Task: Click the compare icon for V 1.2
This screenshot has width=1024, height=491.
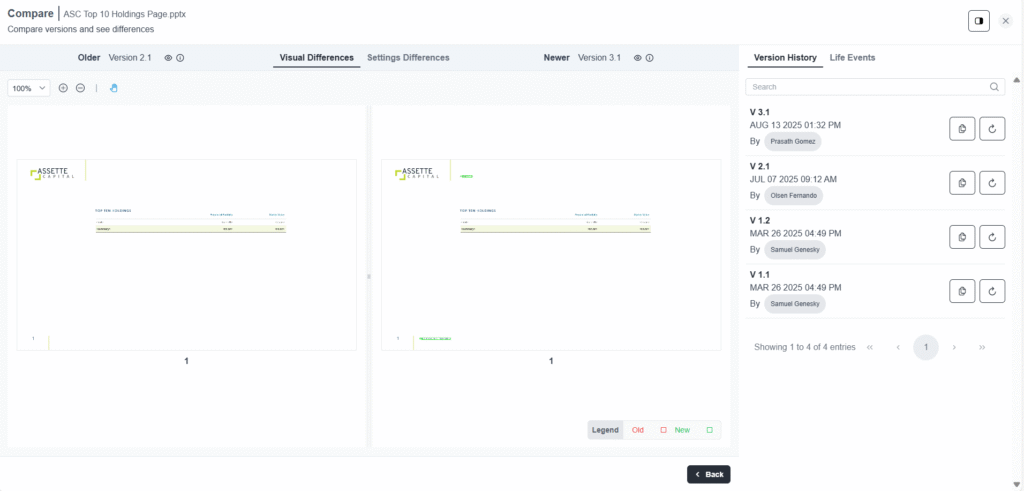Action: click(x=962, y=237)
